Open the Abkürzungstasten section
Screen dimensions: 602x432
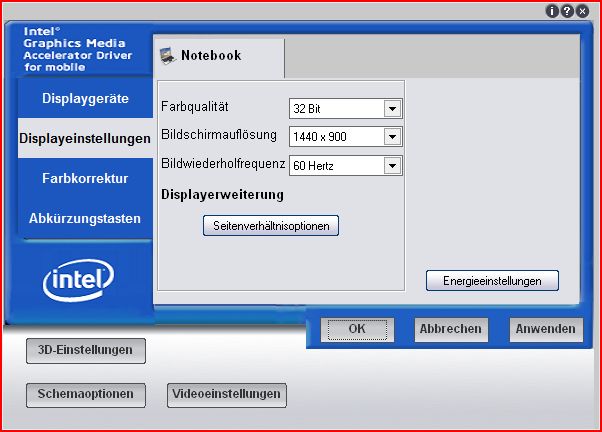pyautogui.click(x=85, y=218)
